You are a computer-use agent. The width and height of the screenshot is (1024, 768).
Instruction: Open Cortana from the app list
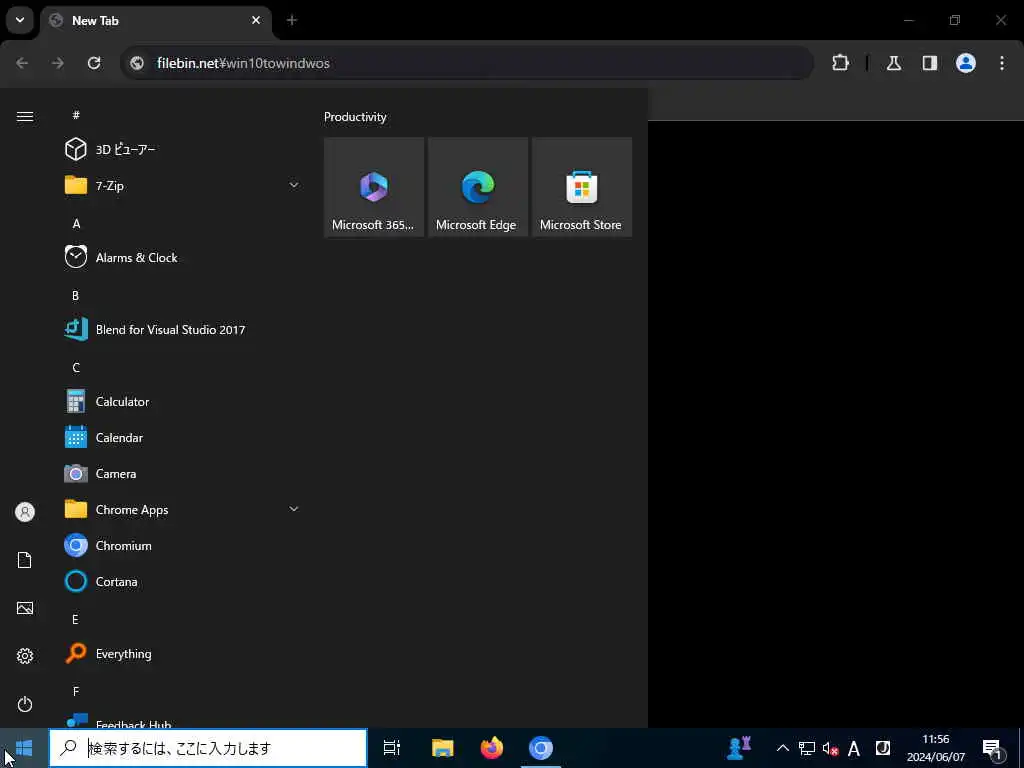[x=182, y=581]
